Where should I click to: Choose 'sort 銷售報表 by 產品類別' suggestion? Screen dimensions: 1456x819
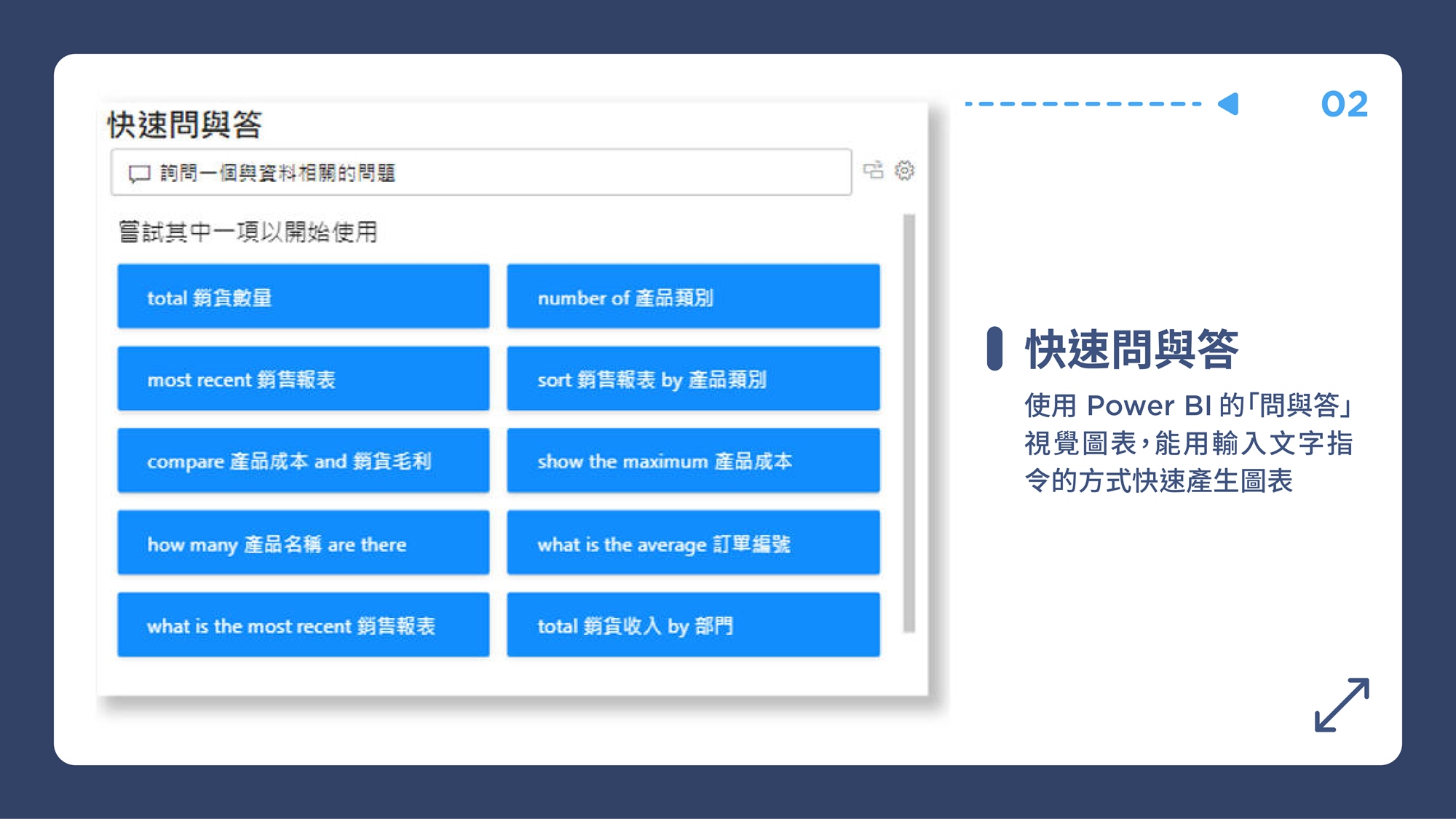pyautogui.click(x=693, y=379)
